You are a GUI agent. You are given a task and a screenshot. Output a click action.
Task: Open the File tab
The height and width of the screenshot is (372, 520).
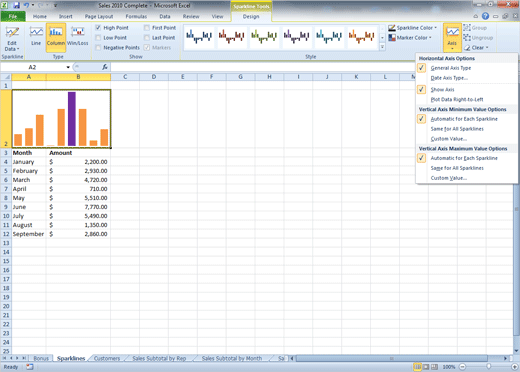point(13,16)
